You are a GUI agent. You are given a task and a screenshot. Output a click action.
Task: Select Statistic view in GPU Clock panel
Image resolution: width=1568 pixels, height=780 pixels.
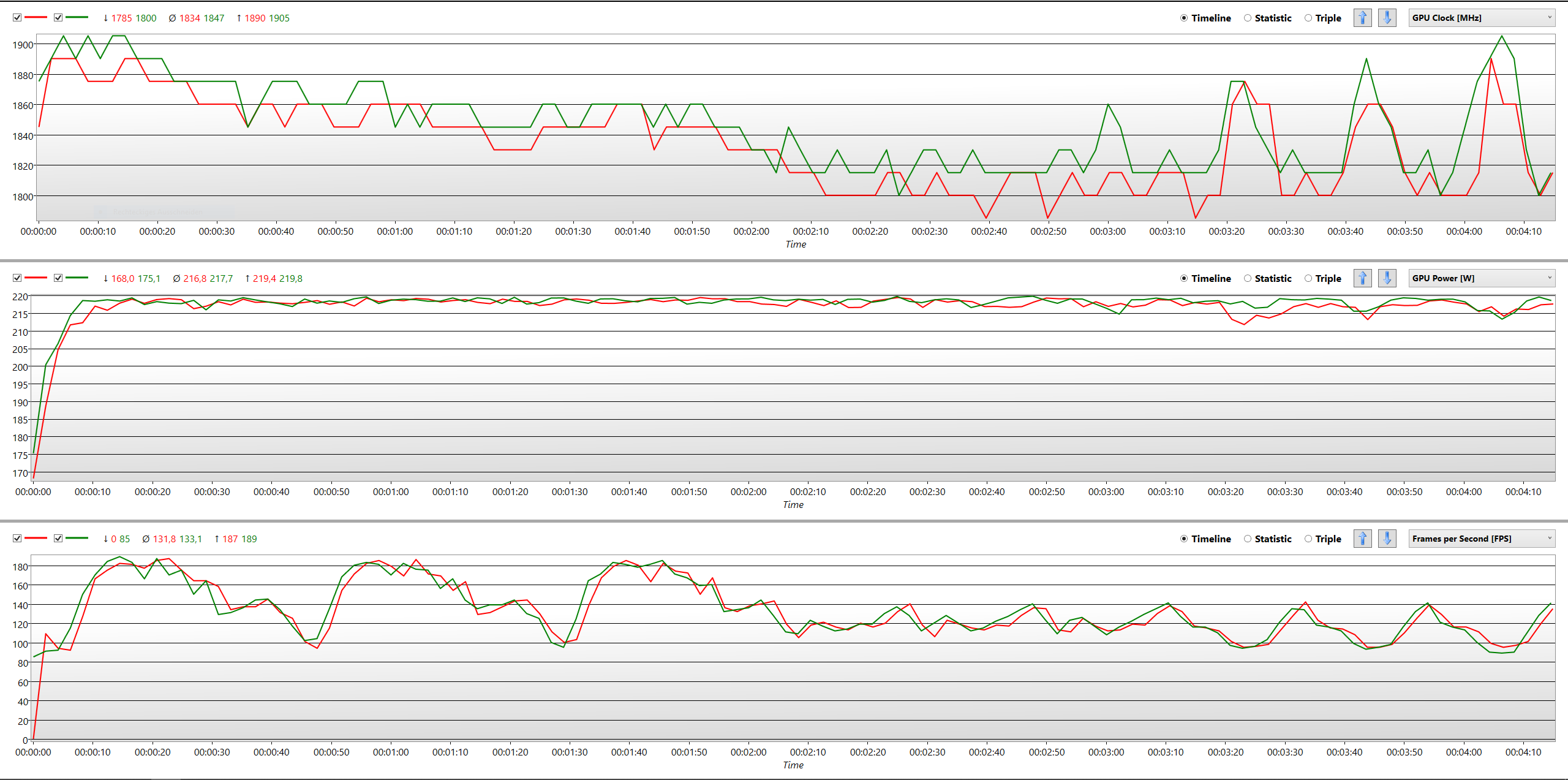pos(1248,18)
